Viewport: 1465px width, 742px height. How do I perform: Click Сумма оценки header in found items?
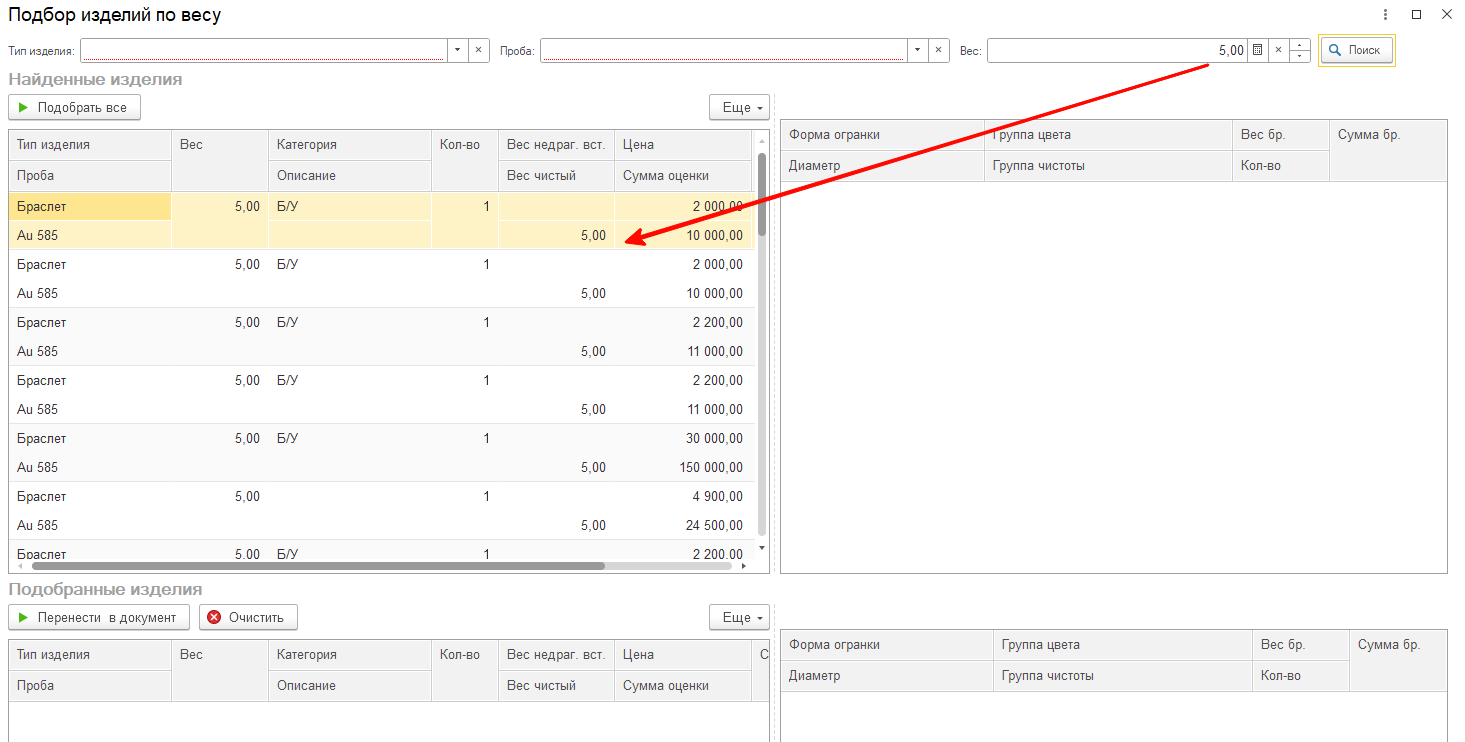683,176
